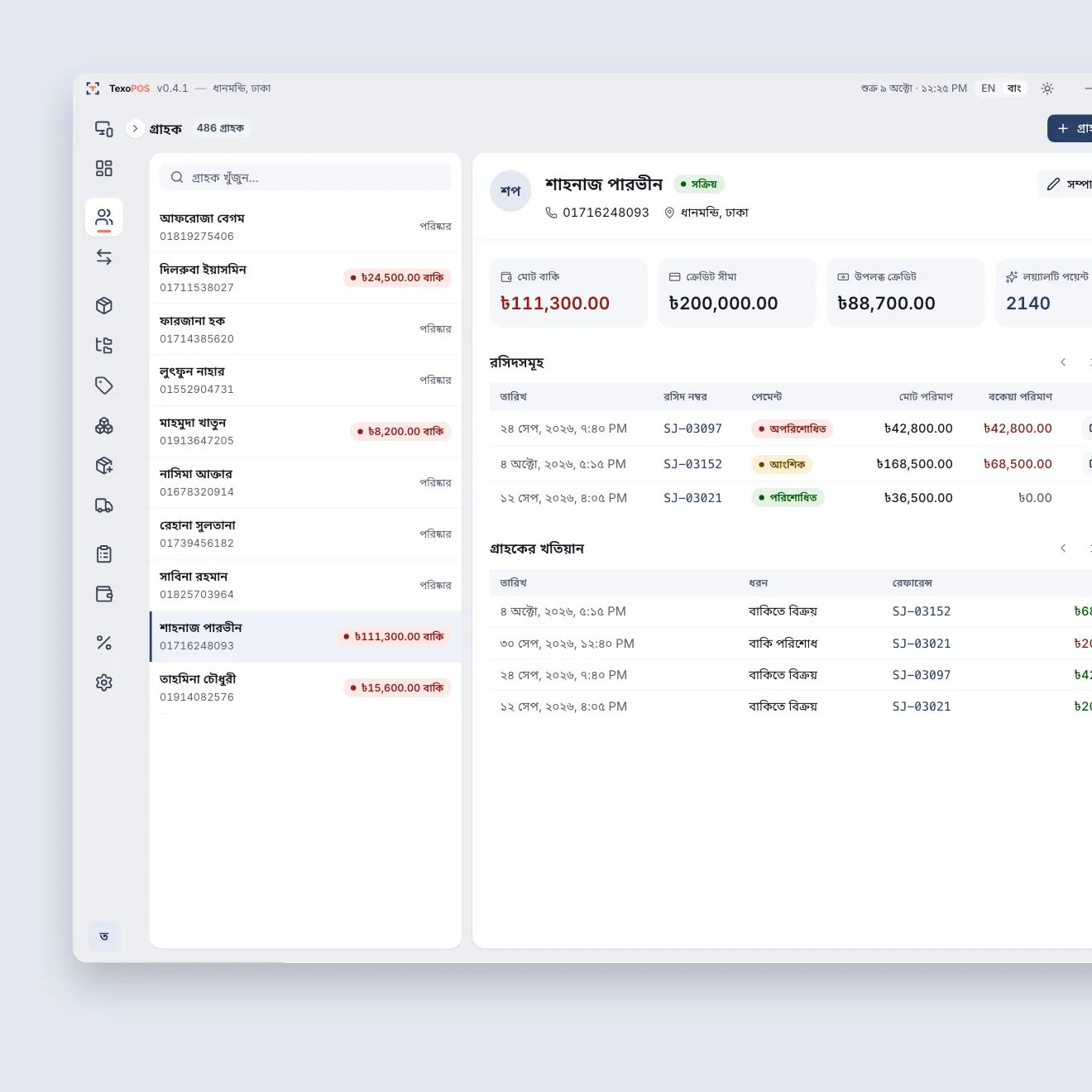This screenshot has width=1092, height=1092.
Task: Click the user avatar 'ত' at sidebar bottom
Action: point(104,936)
